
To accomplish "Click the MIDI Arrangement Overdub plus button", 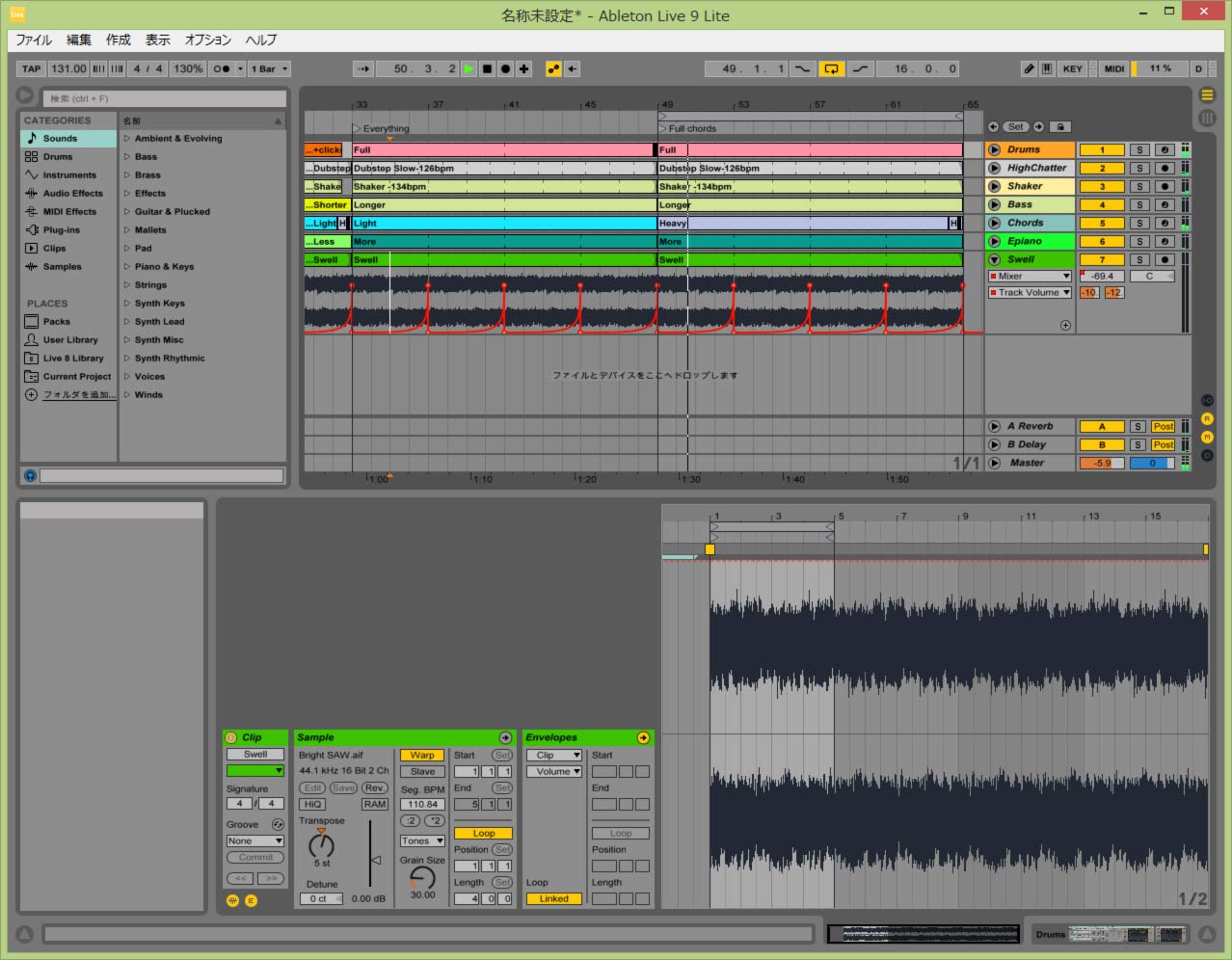I will click(523, 69).
